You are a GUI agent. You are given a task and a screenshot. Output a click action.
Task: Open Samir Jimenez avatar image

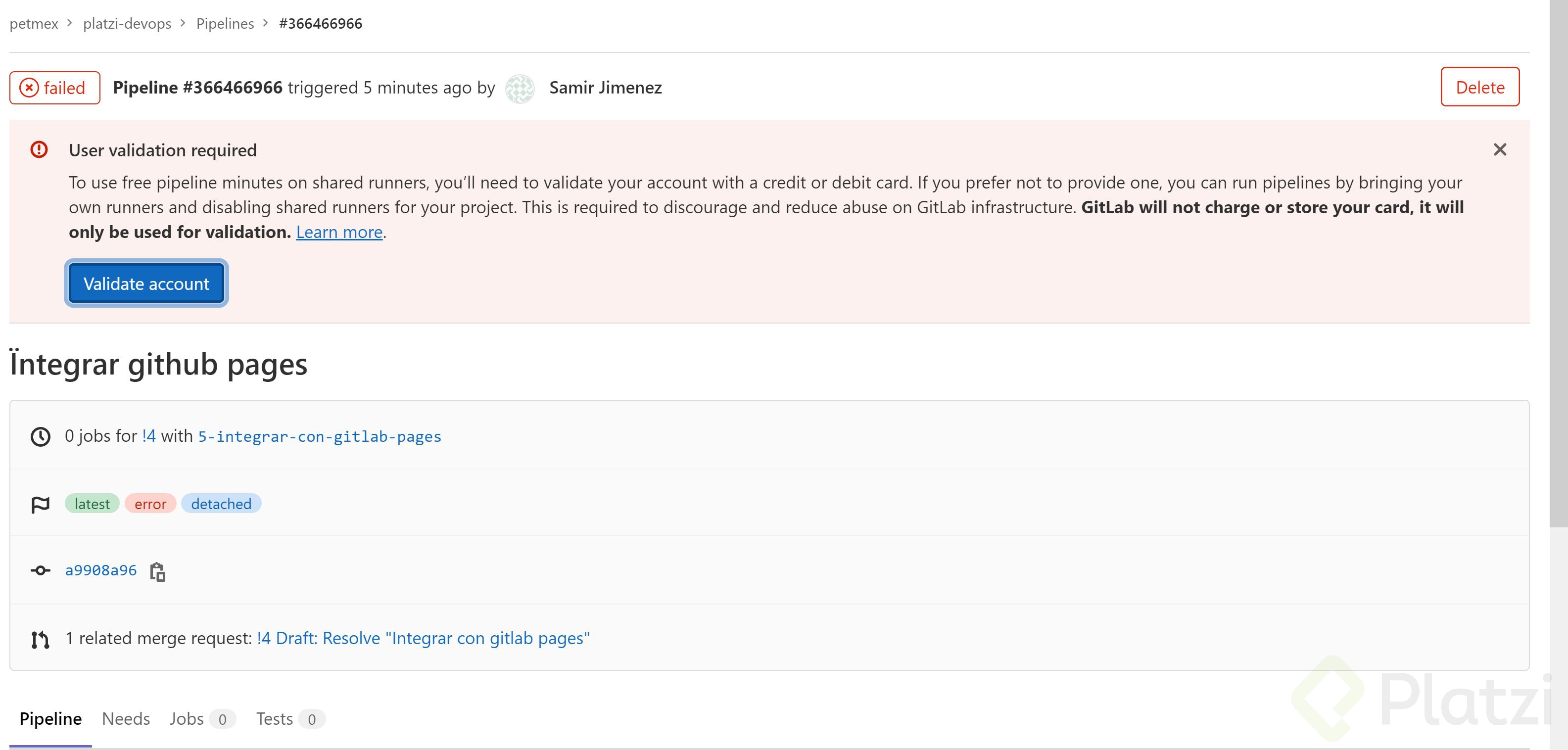click(x=521, y=88)
